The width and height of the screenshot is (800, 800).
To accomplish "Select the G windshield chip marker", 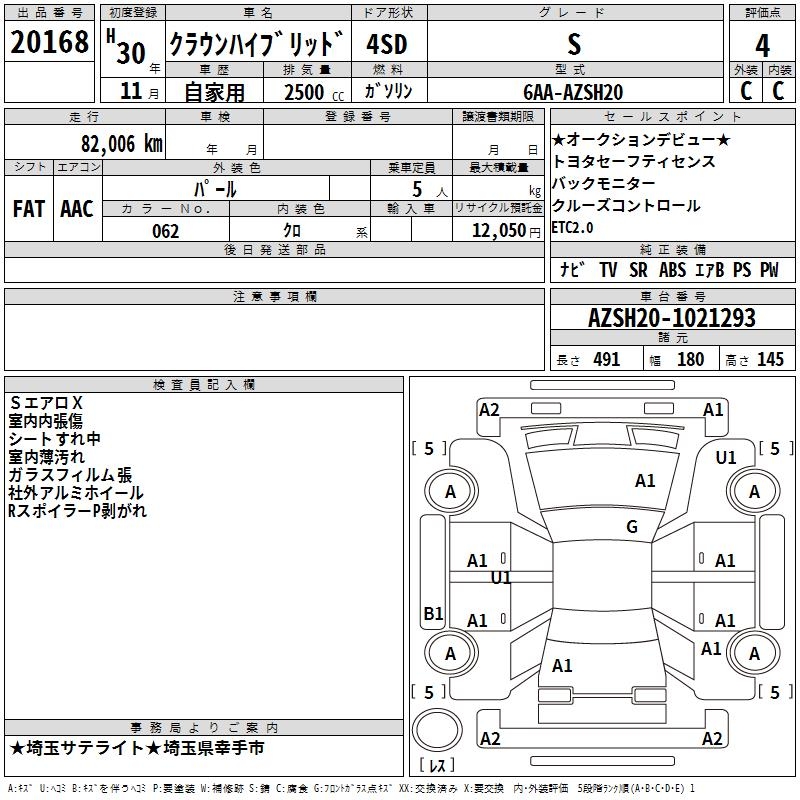I will click(632, 527).
